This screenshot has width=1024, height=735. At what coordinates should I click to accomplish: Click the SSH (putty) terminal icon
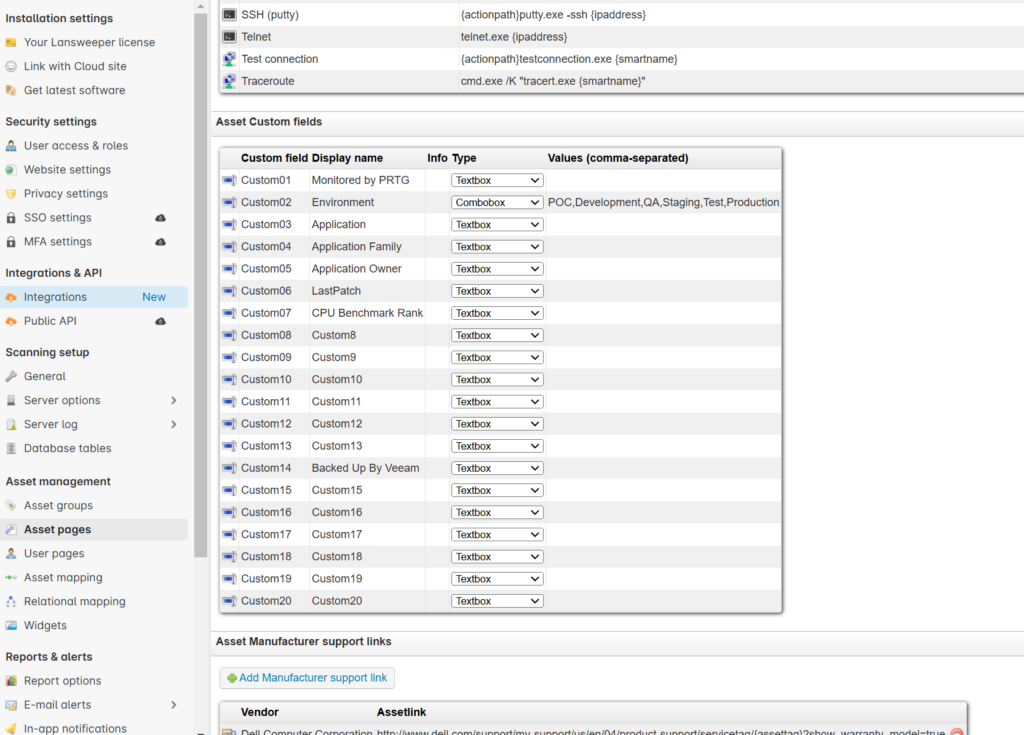point(227,14)
